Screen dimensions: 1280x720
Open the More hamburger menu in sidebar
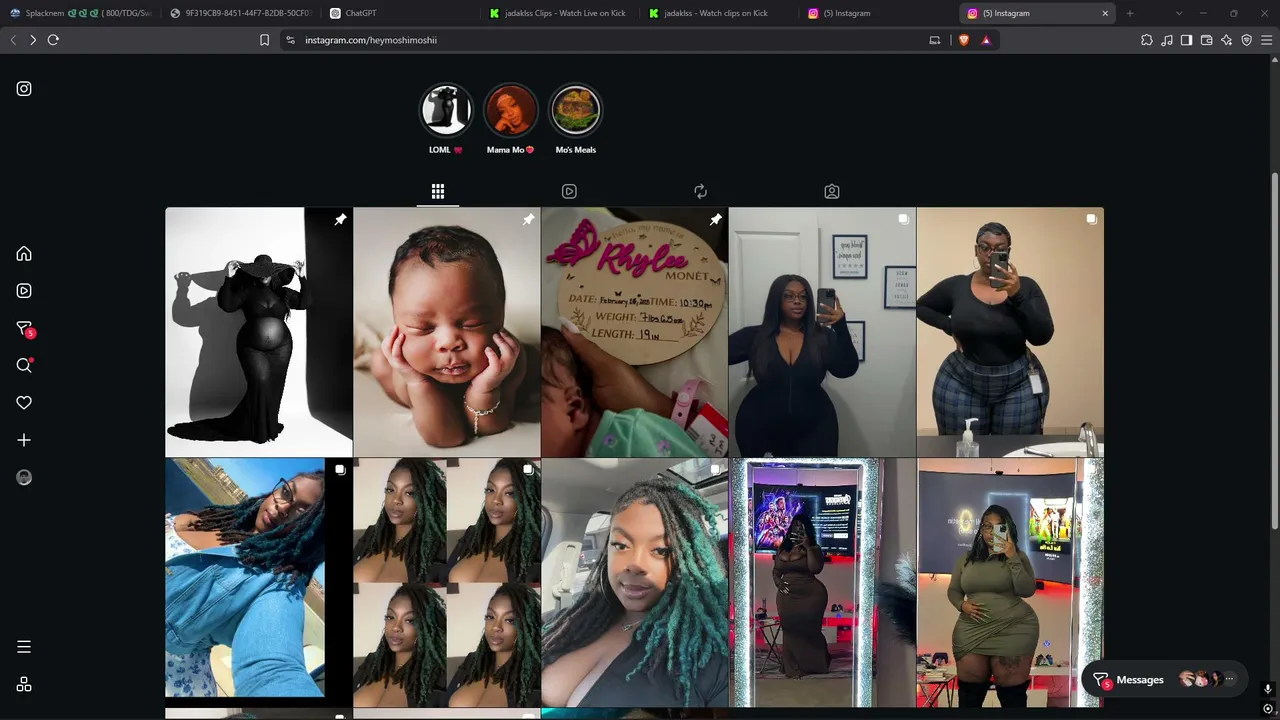click(x=24, y=647)
